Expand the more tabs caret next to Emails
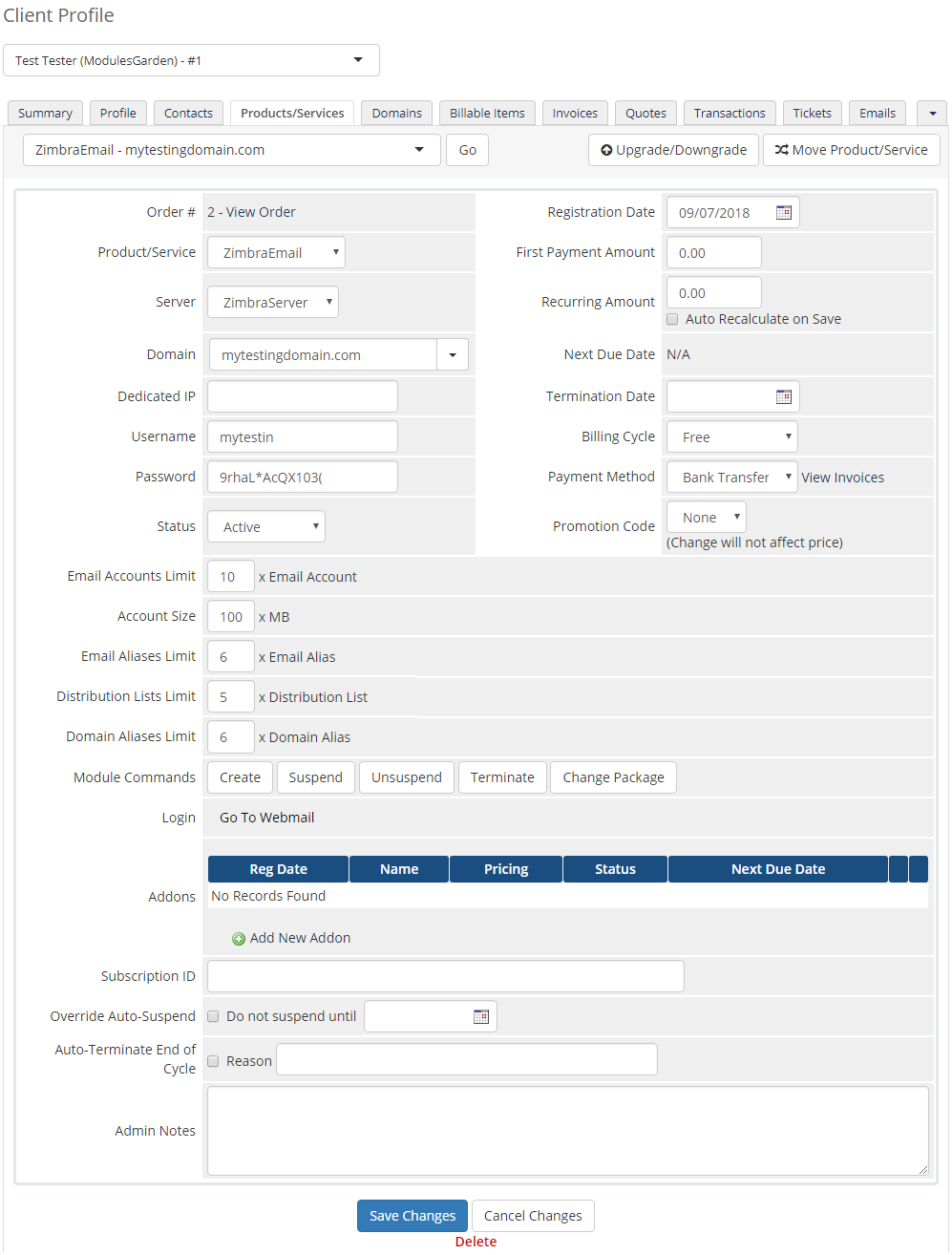The height and width of the screenshot is (1255, 952). [x=932, y=113]
